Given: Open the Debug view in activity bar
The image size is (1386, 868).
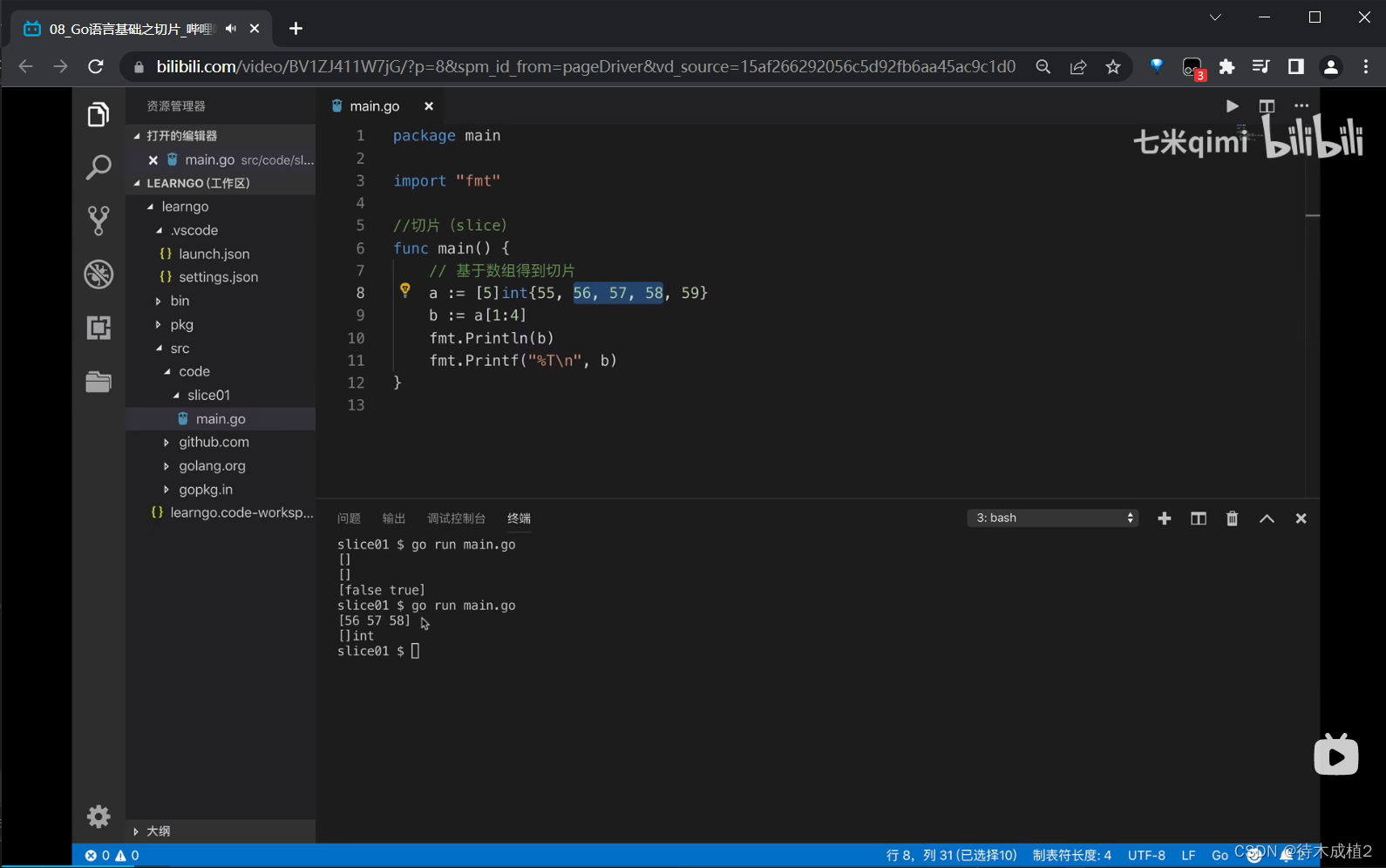Looking at the screenshot, I should tap(99, 275).
